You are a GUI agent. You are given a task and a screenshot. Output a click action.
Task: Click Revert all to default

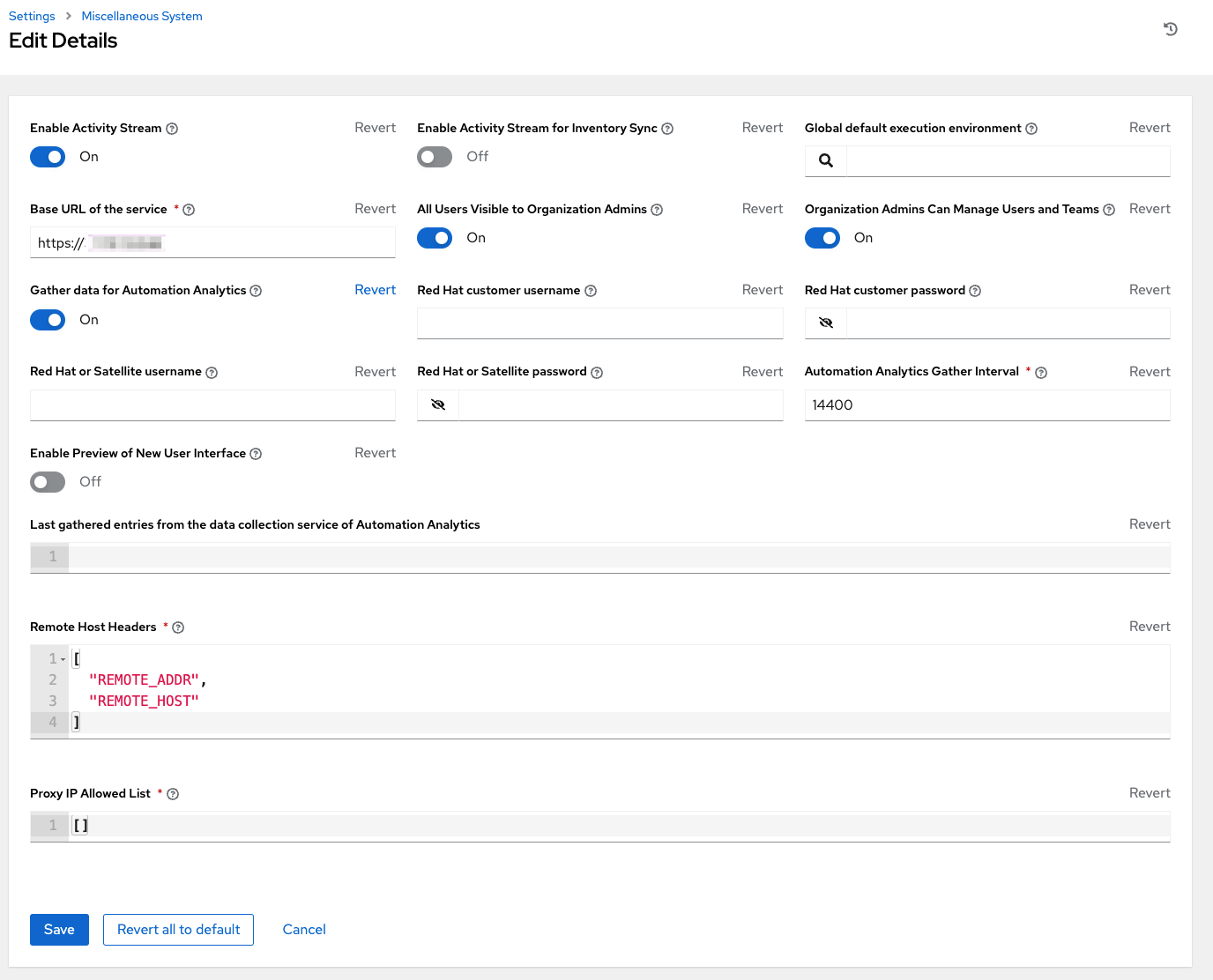click(178, 929)
